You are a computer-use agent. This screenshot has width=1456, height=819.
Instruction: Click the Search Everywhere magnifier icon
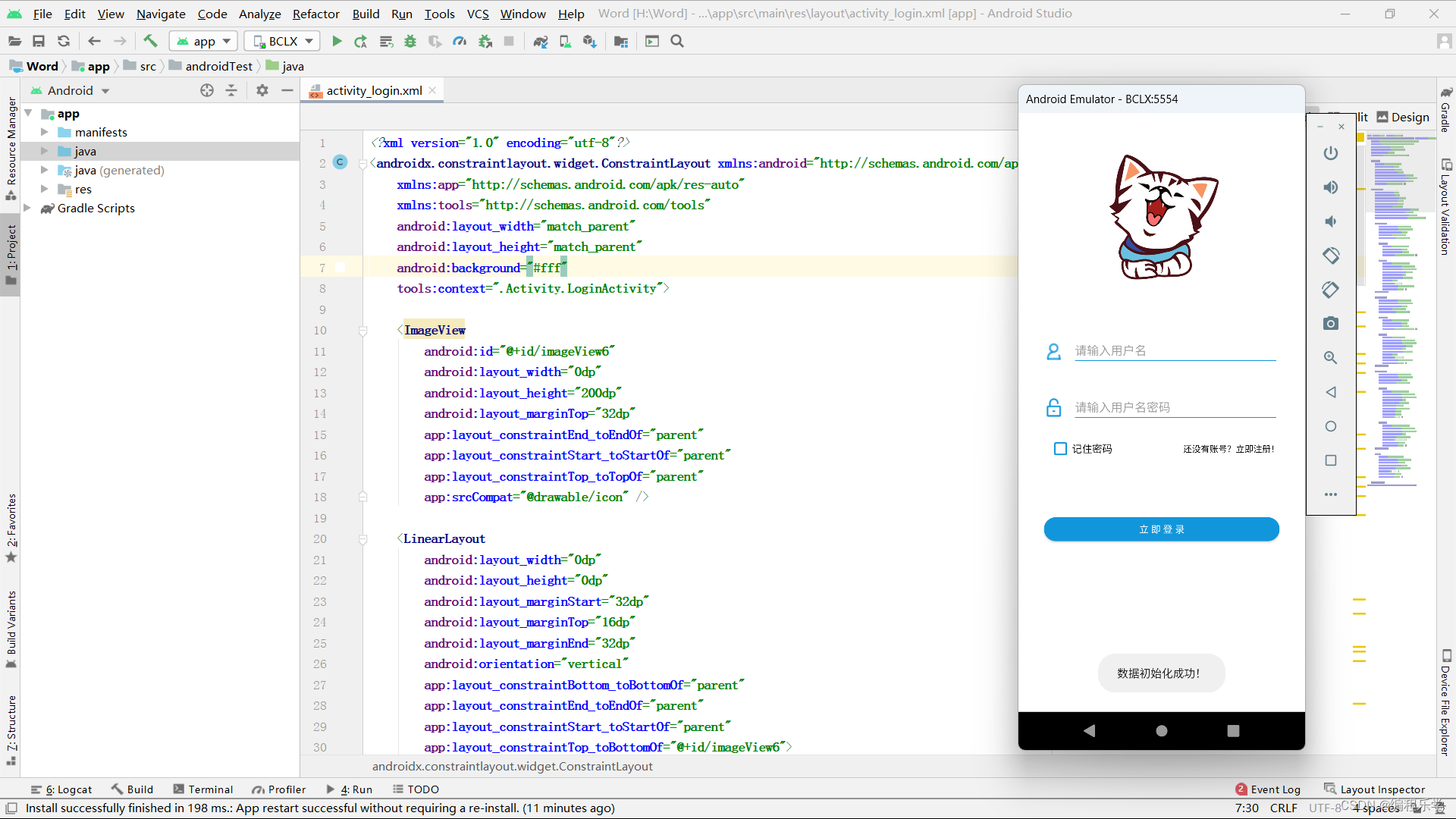coord(677,41)
